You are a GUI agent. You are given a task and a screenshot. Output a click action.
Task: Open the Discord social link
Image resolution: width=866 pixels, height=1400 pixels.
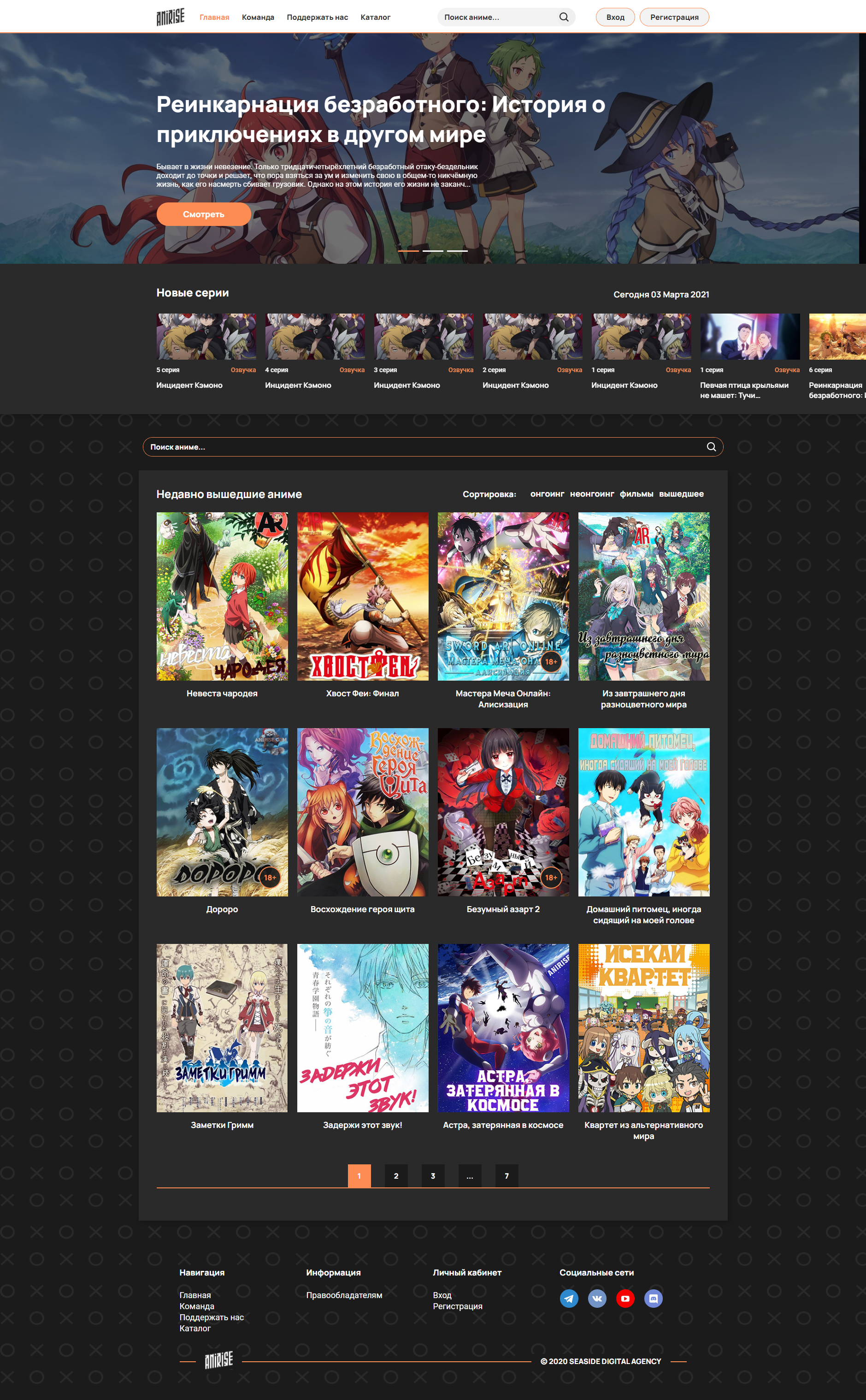654,1298
